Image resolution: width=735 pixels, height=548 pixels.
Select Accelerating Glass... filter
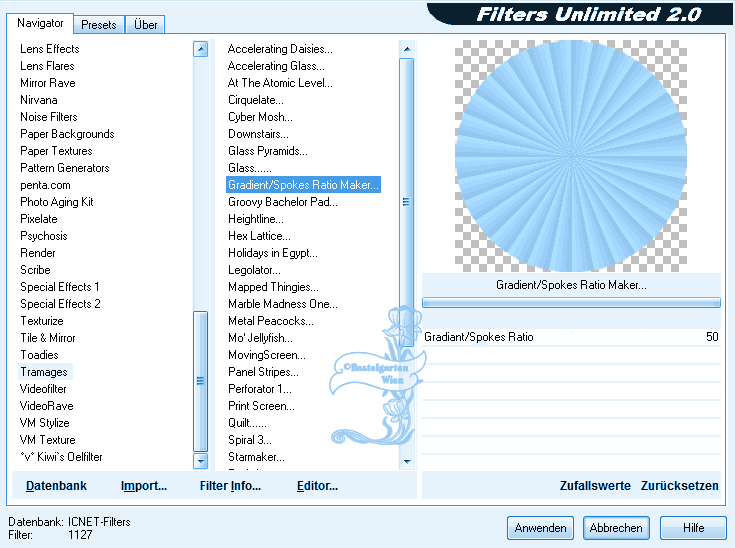click(x=276, y=66)
